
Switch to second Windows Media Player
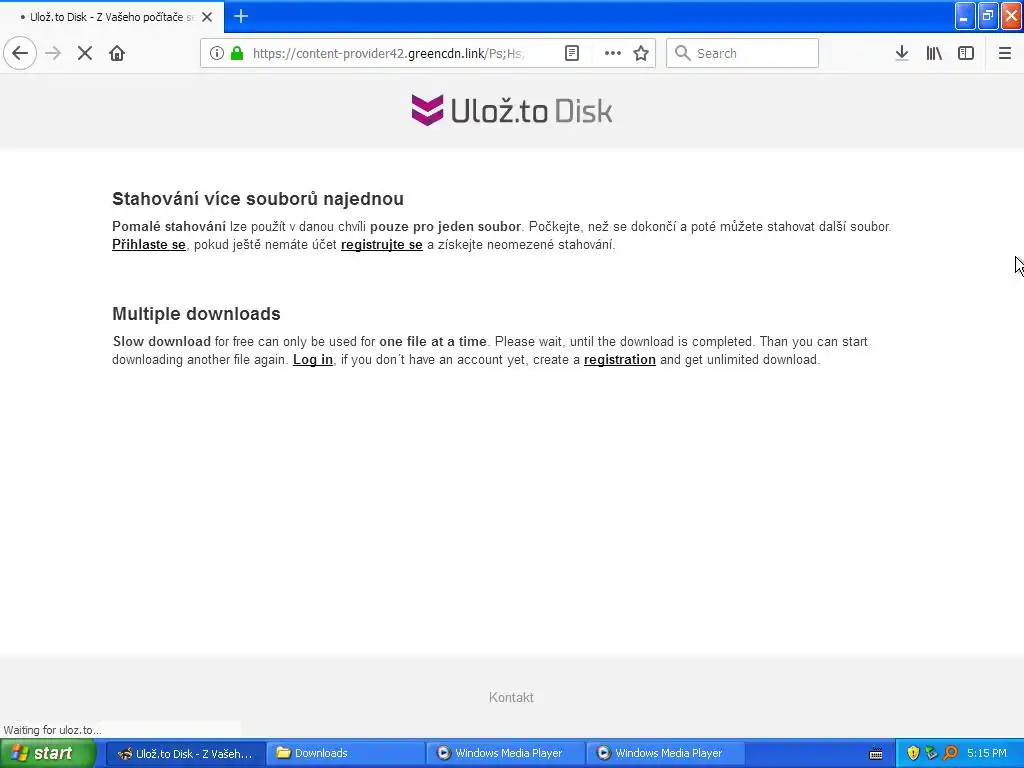click(x=665, y=753)
